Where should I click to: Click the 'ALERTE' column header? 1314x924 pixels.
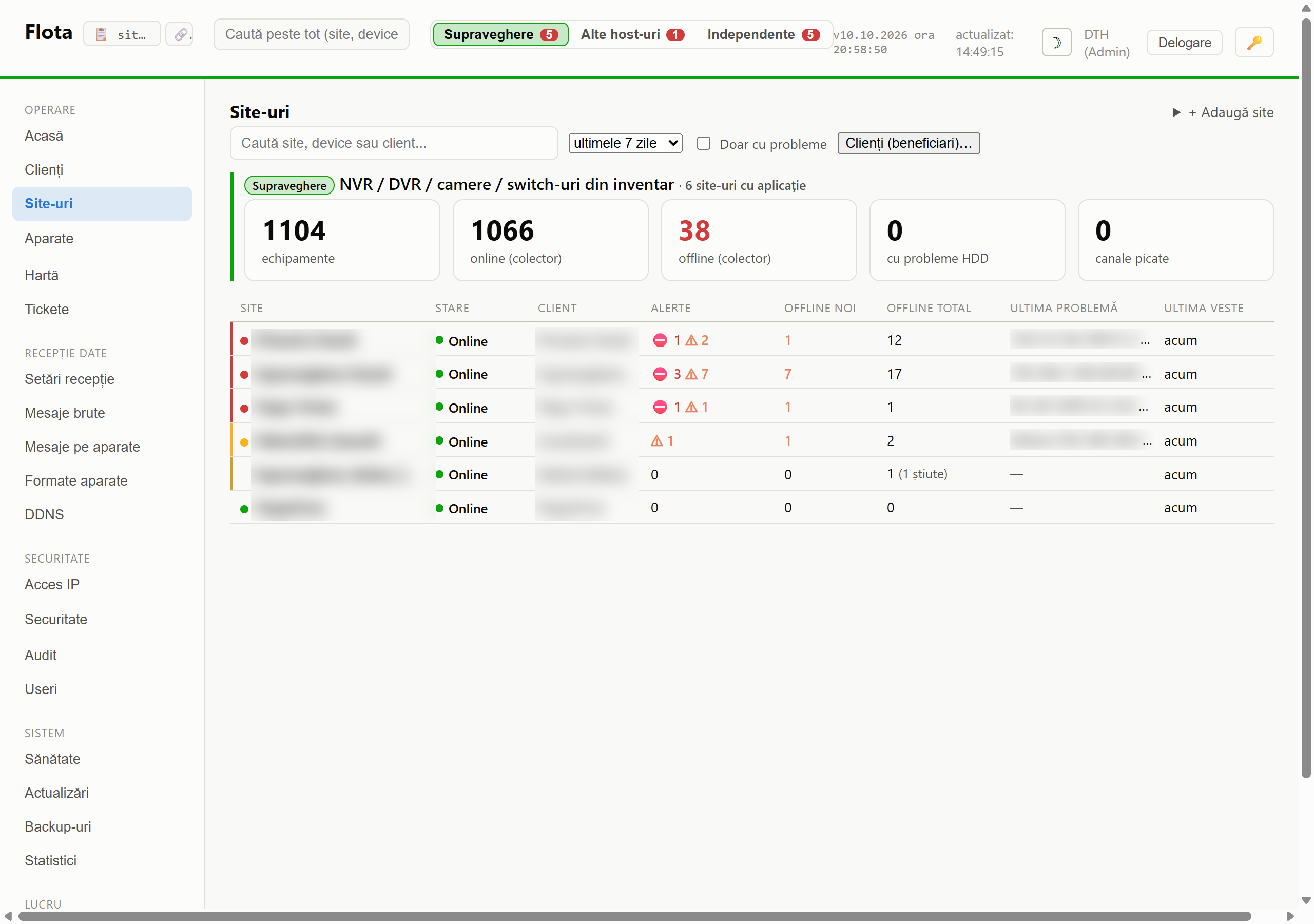click(670, 308)
